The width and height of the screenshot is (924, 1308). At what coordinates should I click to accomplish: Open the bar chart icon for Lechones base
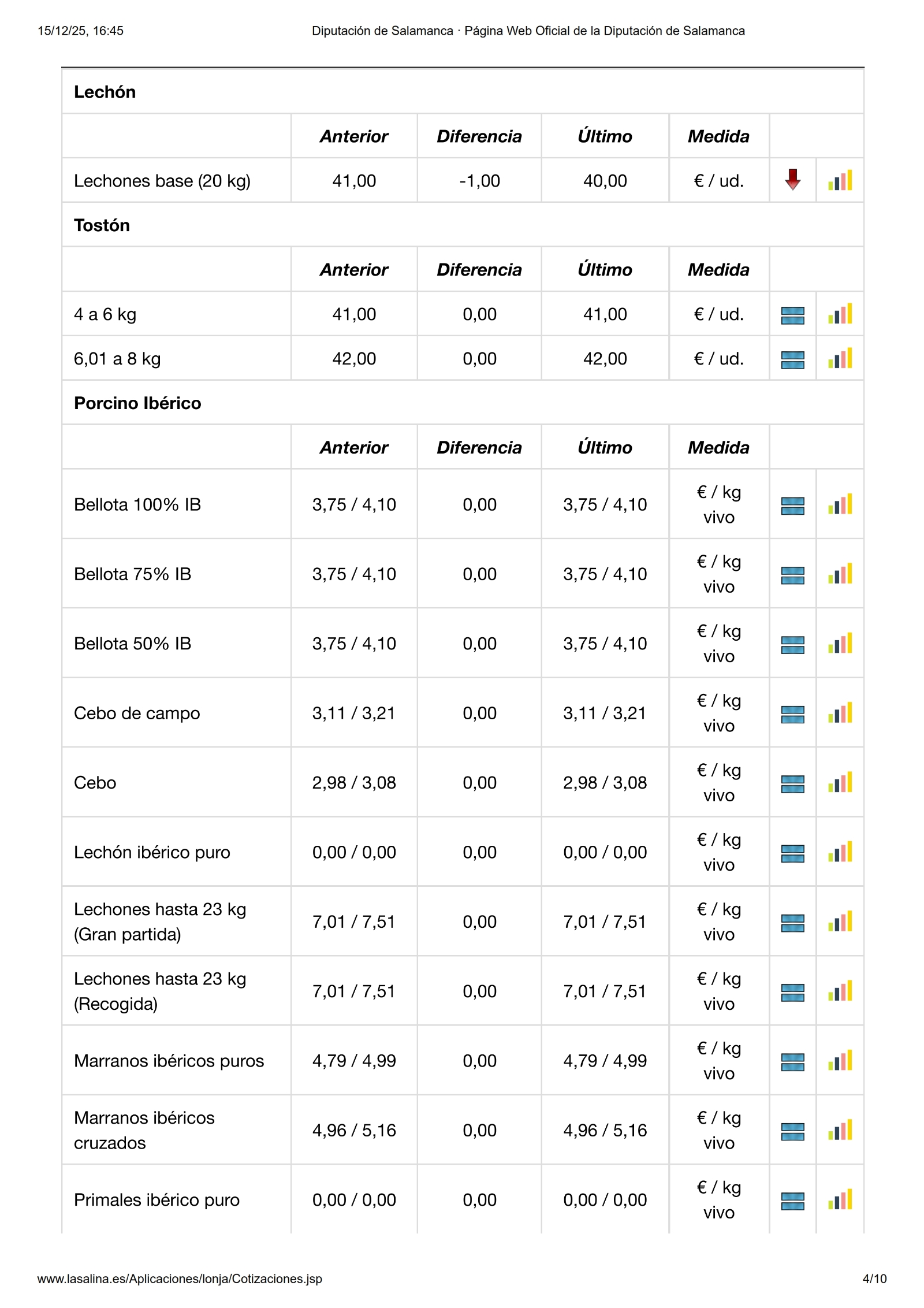tap(840, 181)
